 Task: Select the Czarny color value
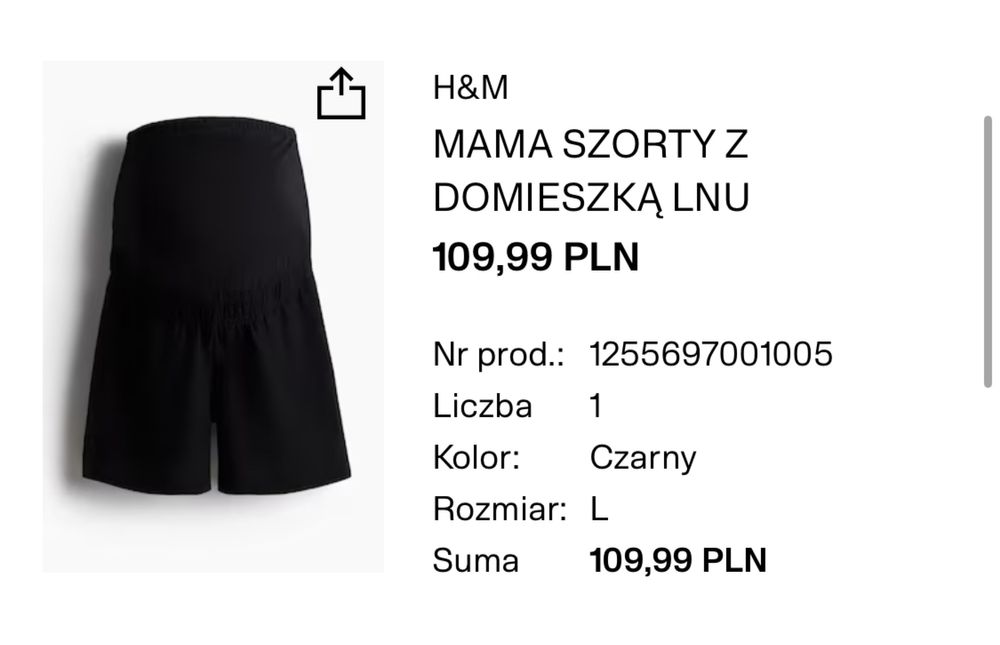[643, 459]
